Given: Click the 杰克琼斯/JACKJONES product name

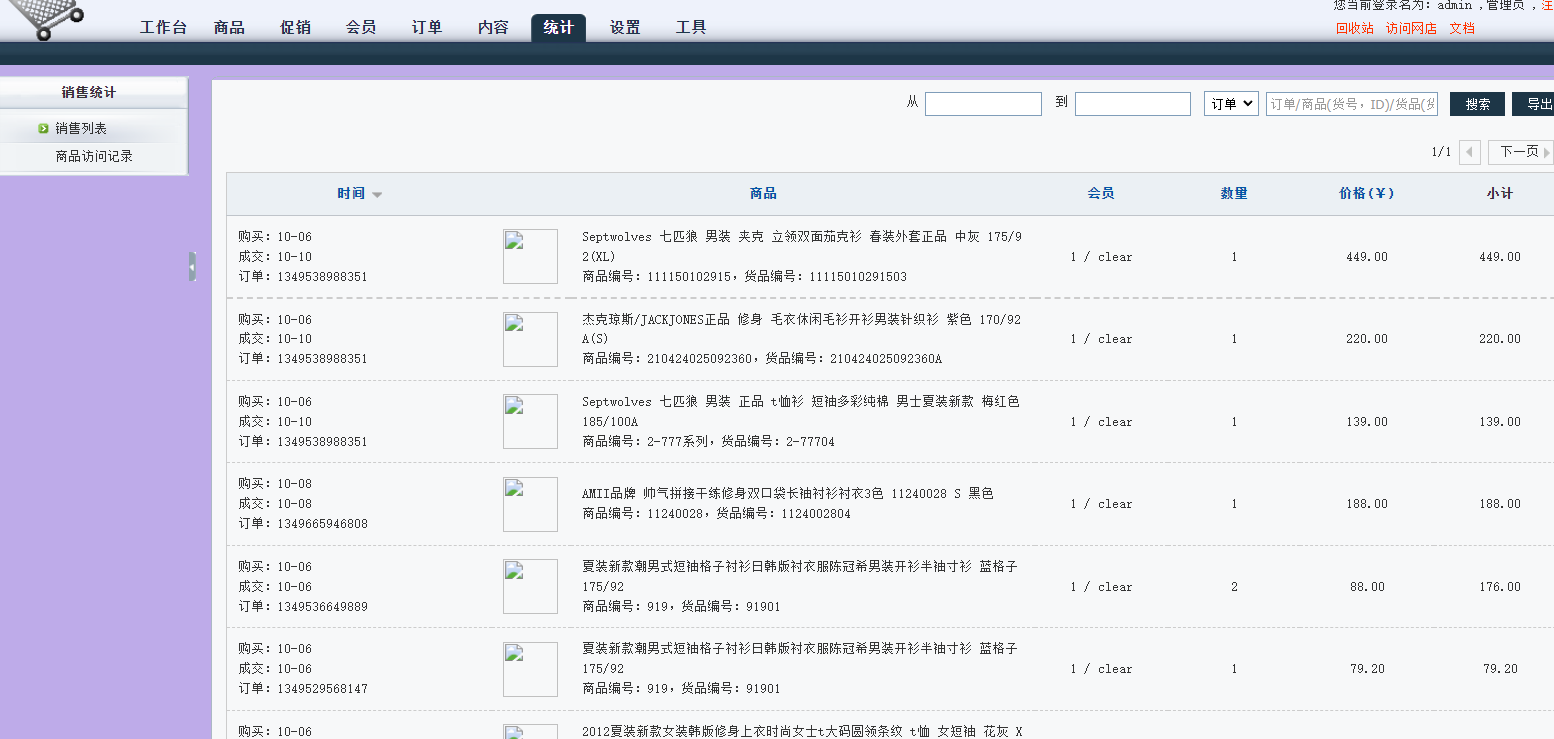Looking at the screenshot, I should (x=802, y=329).
